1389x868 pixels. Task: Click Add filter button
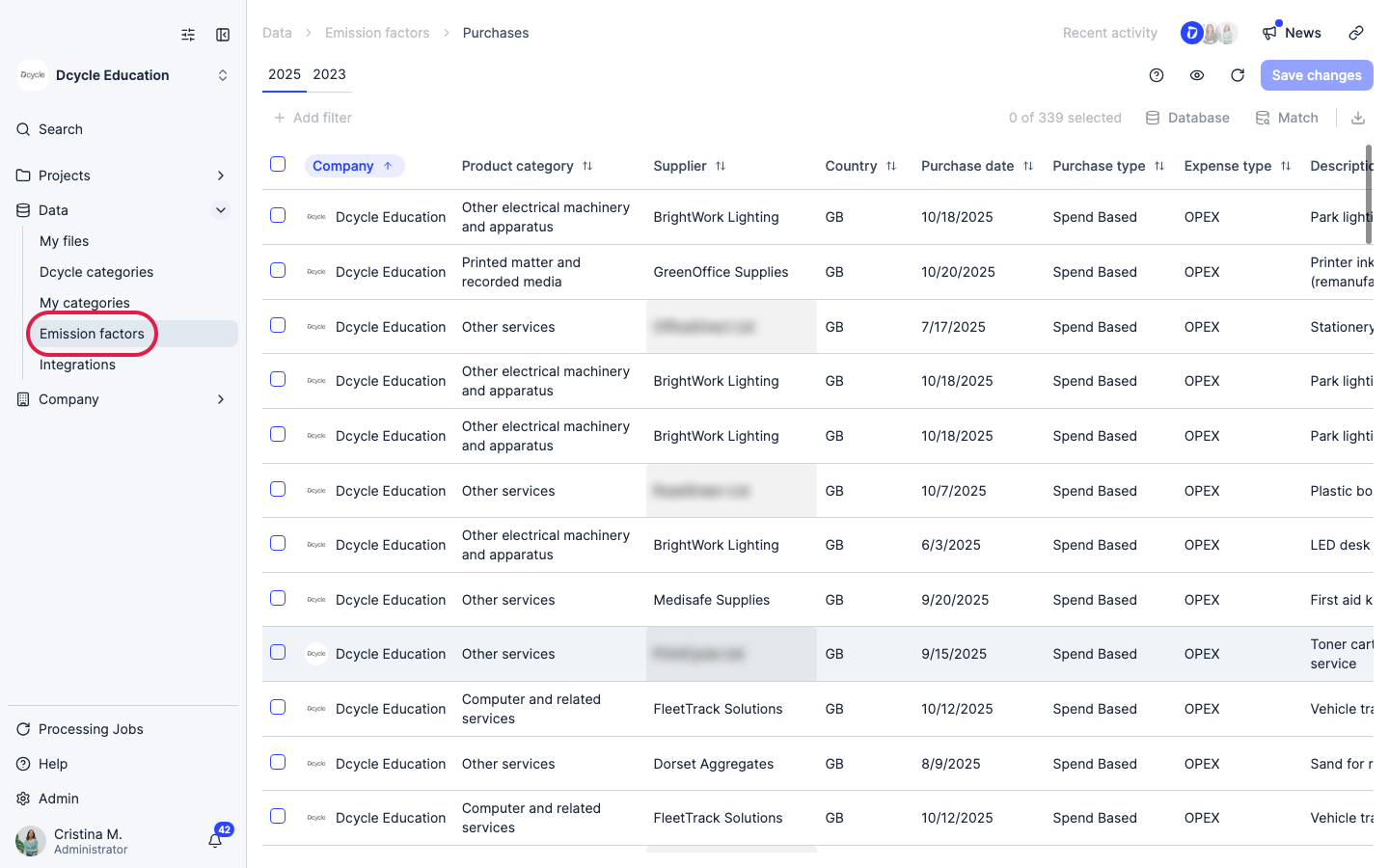[x=313, y=118]
